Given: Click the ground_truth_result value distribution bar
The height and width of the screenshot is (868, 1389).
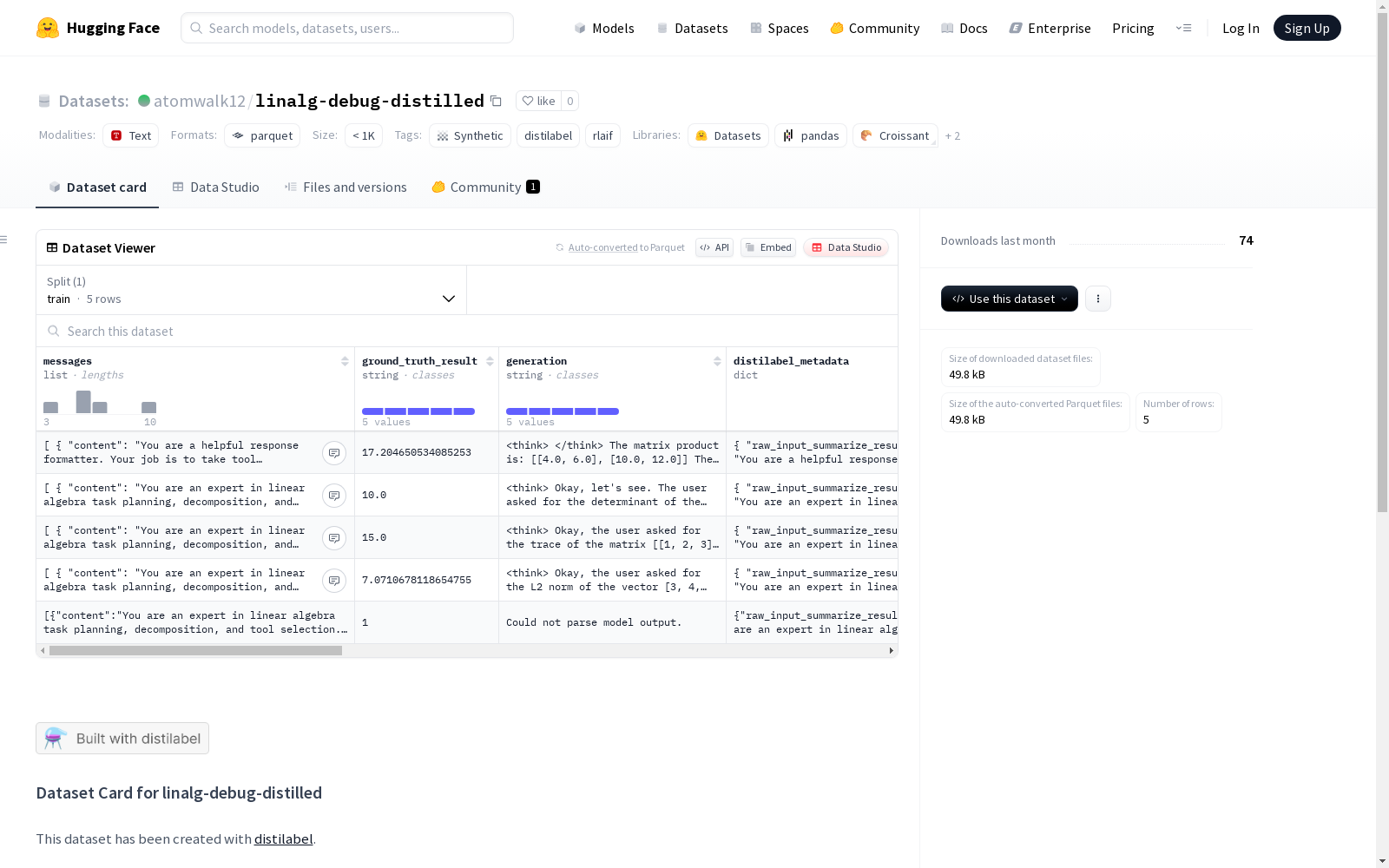Looking at the screenshot, I should pos(418,411).
